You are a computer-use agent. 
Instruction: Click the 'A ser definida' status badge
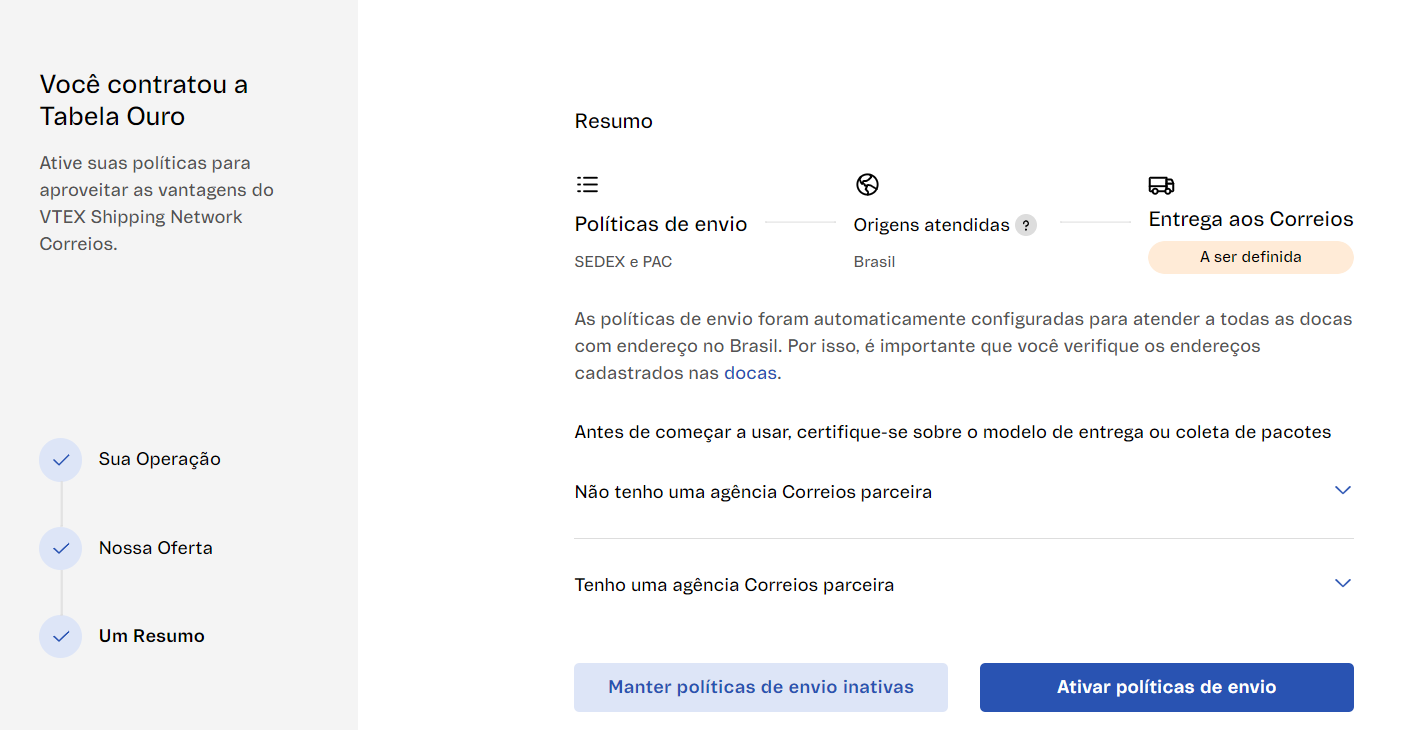click(x=1250, y=257)
